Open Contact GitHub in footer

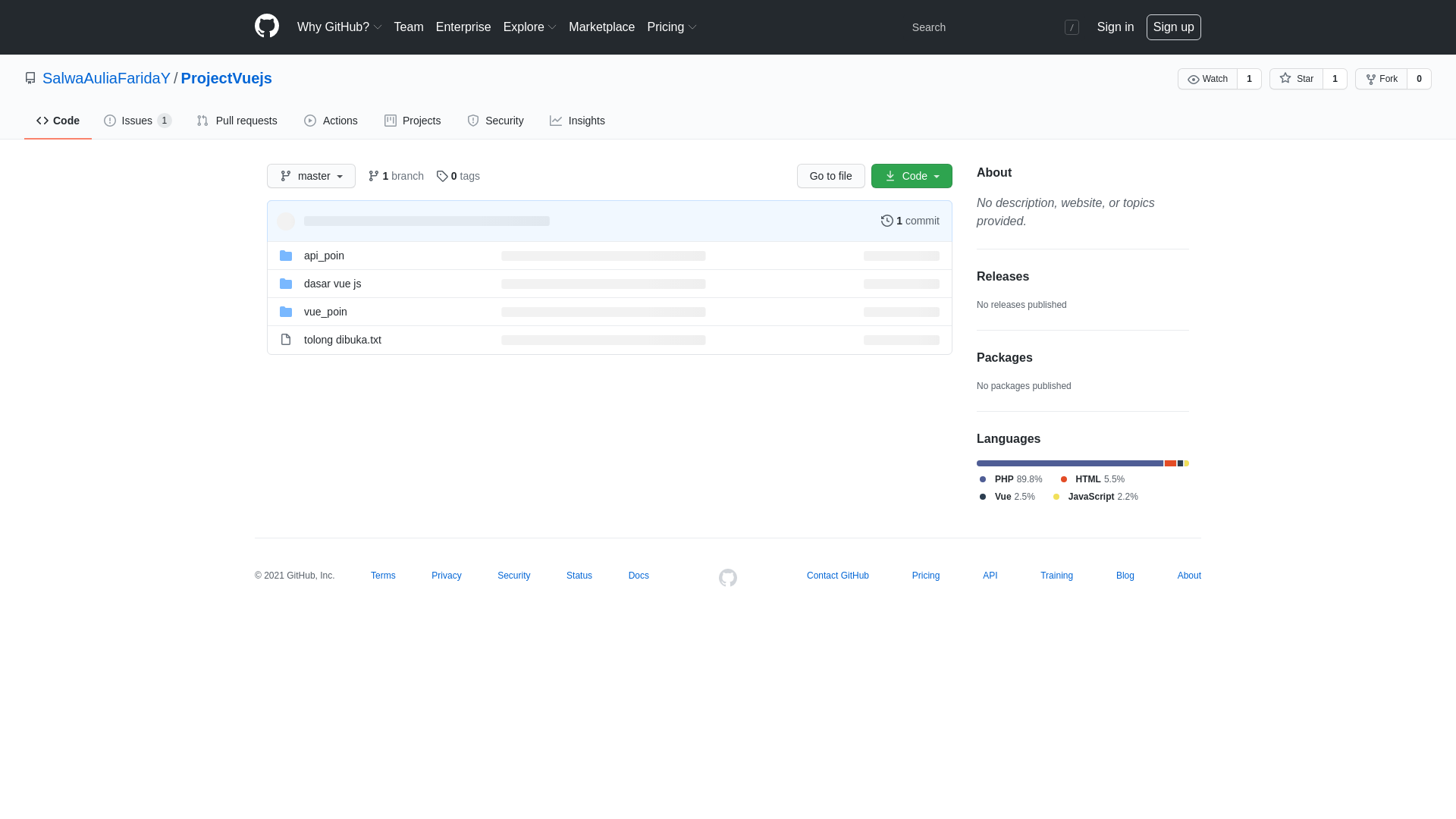coord(838,576)
